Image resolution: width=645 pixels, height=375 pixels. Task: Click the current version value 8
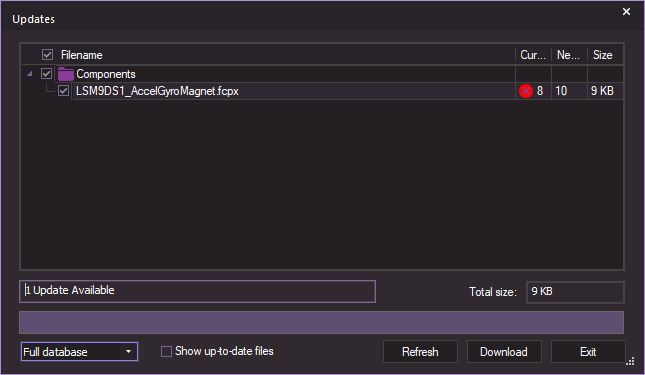540,91
